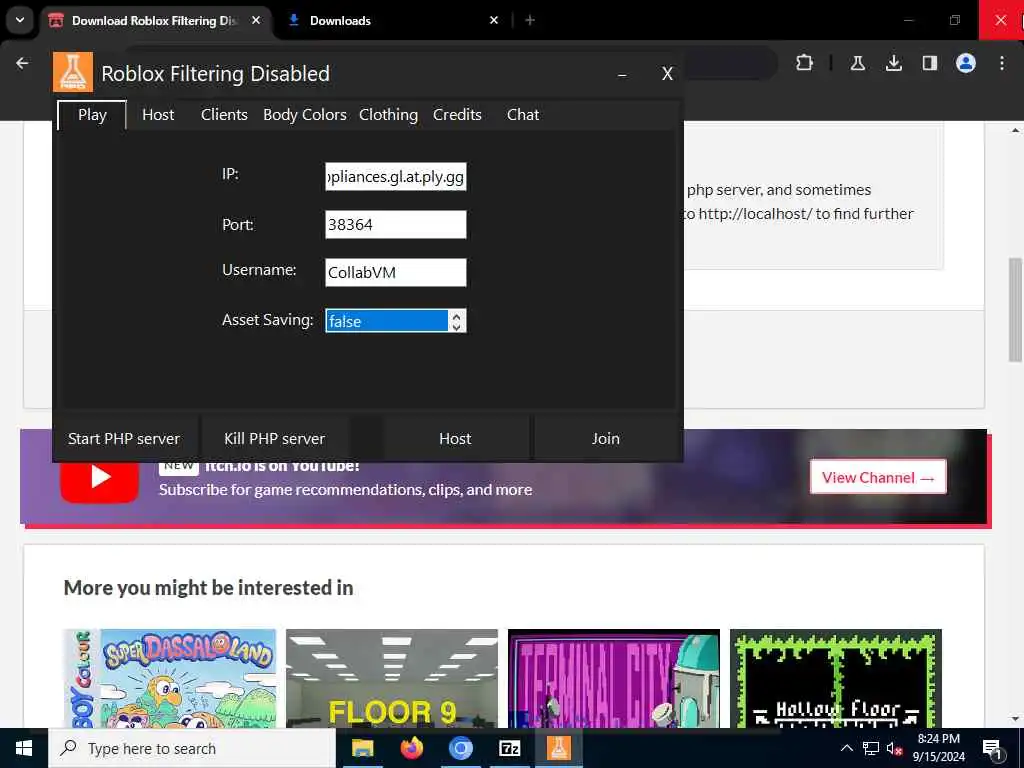Show hidden system tray icons
The image size is (1024, 768).
click(846, 748)
